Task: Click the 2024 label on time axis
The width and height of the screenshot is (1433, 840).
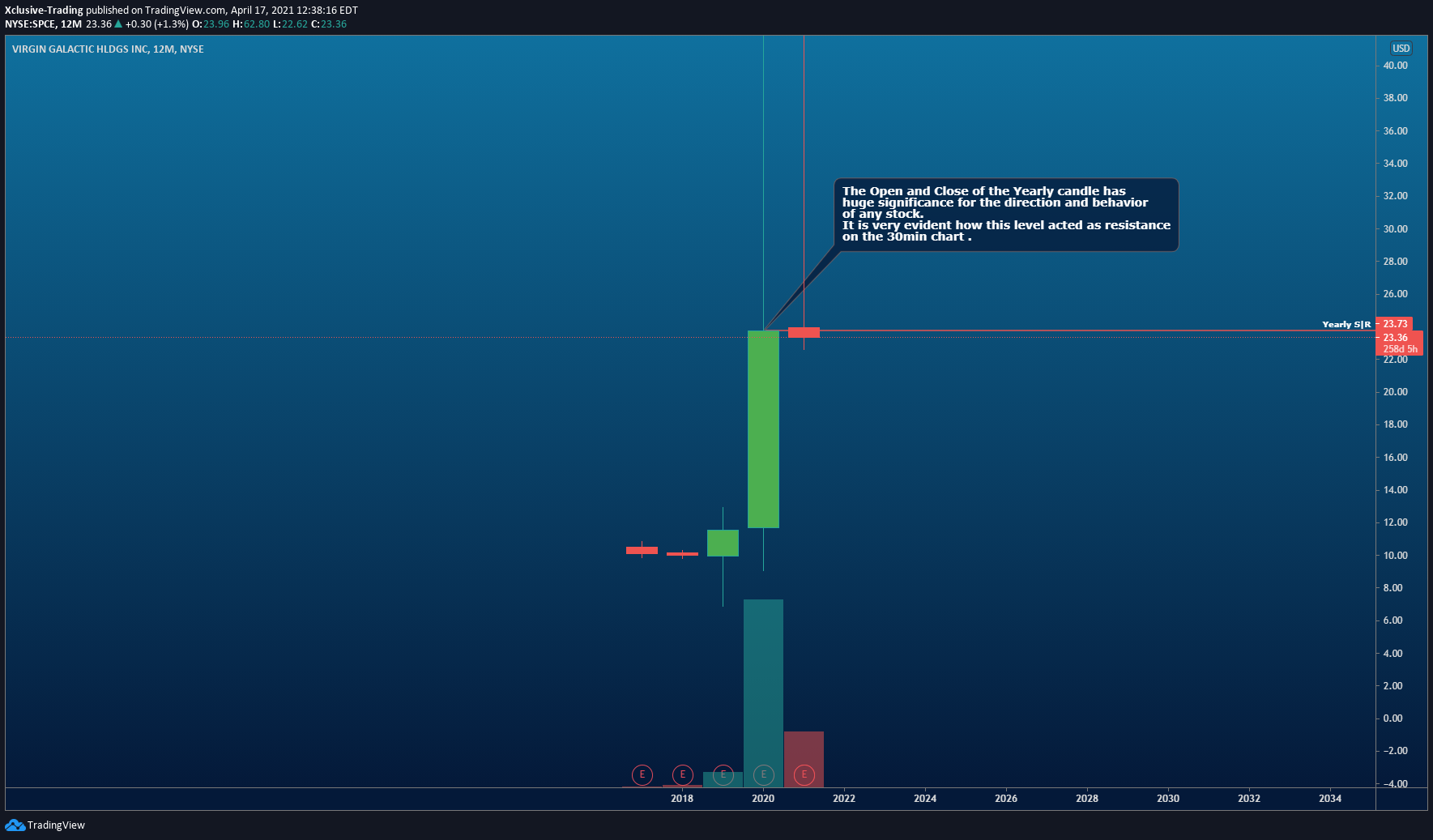Action: point(925,799)
